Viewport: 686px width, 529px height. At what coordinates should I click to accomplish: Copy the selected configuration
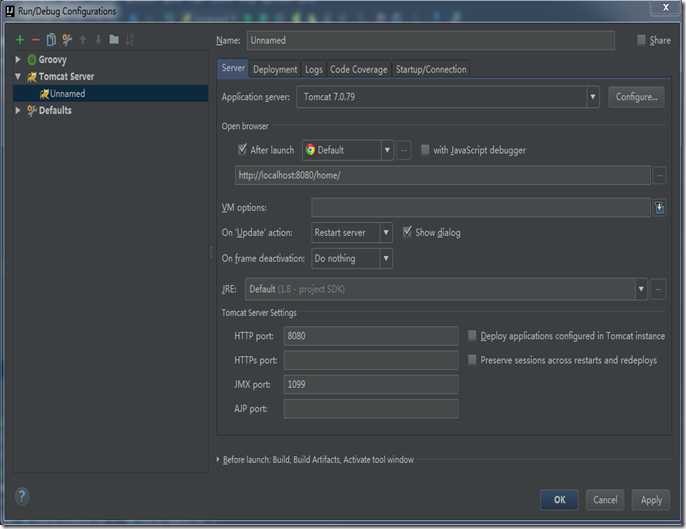pos(51,40)
